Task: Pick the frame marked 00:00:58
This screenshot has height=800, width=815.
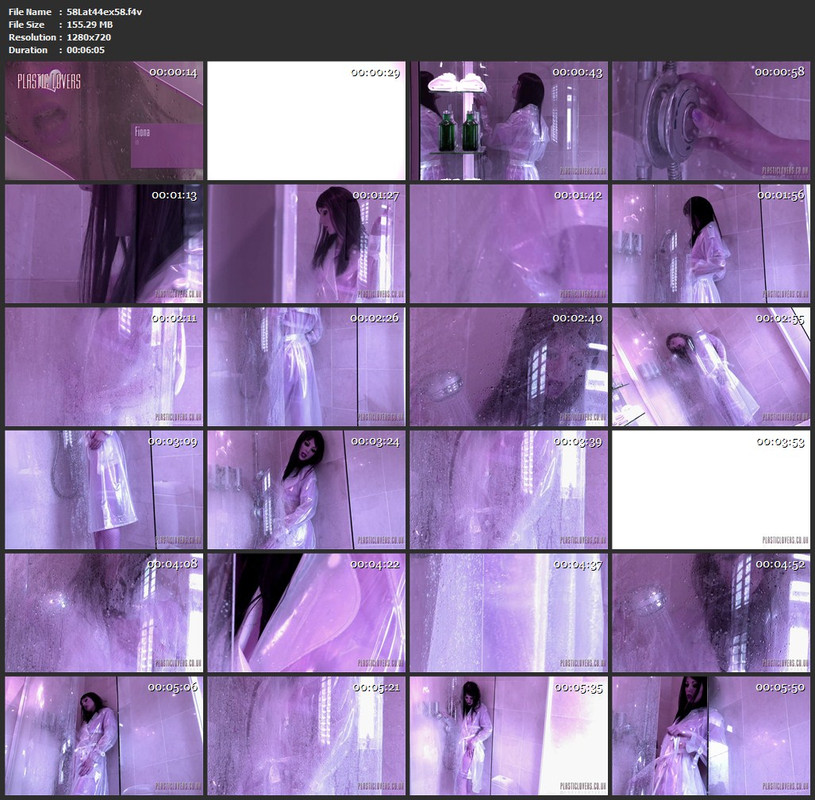Action: tap(711, 121)
